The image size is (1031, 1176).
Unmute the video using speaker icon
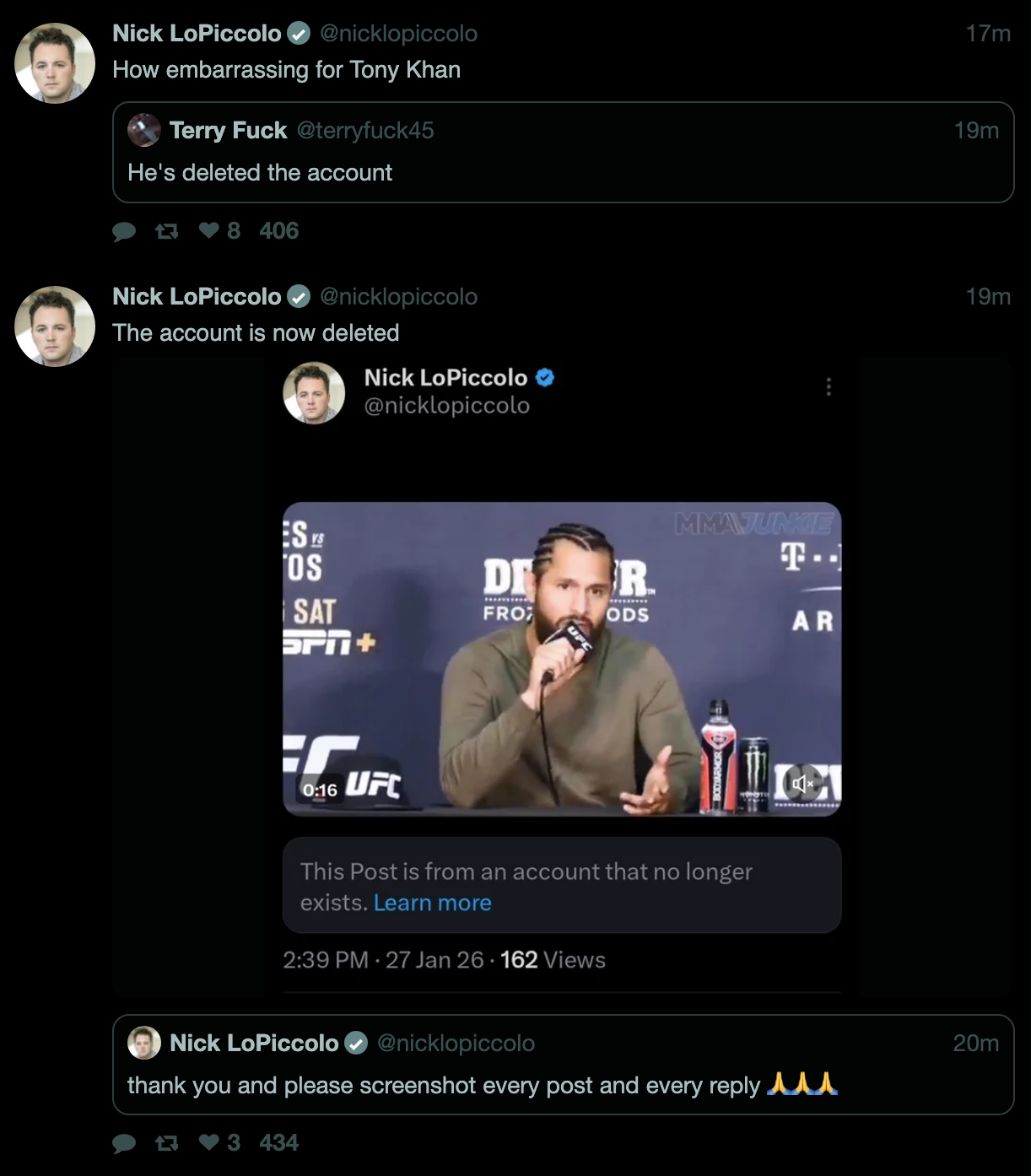(x=802, y=784)
